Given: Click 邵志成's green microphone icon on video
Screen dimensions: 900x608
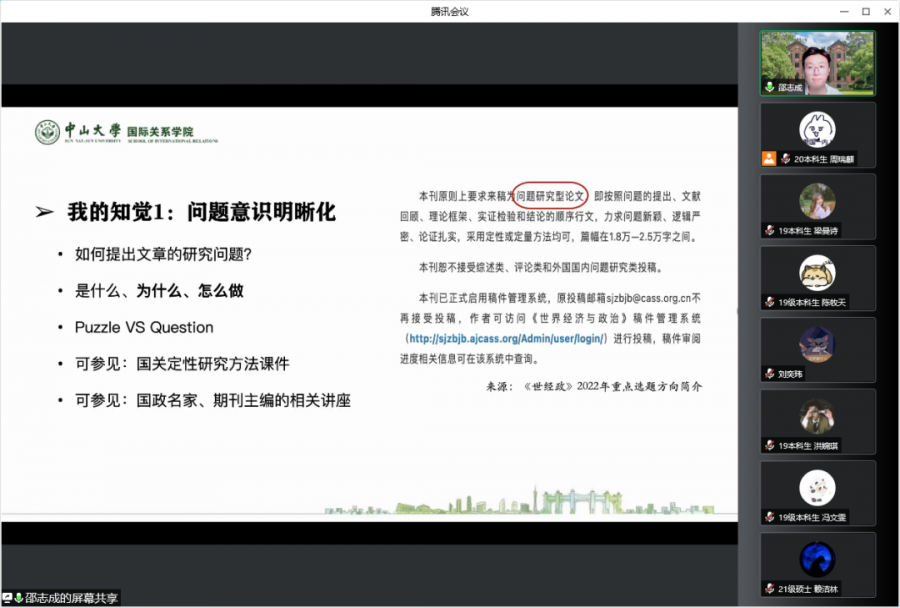Looking at the screenshot, I should (x=770, y=88).
